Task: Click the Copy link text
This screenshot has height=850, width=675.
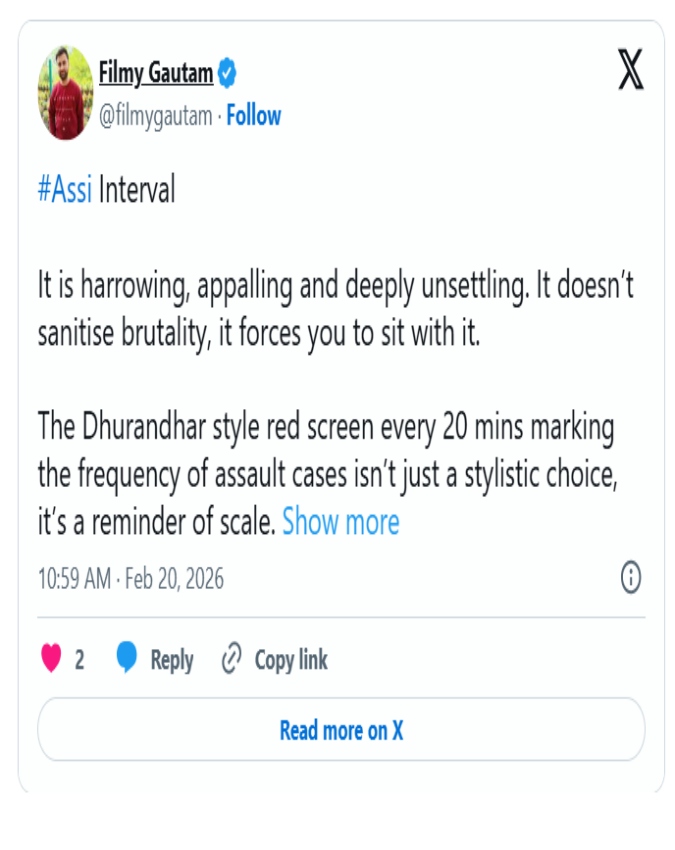Action: [x=291, y=660]
